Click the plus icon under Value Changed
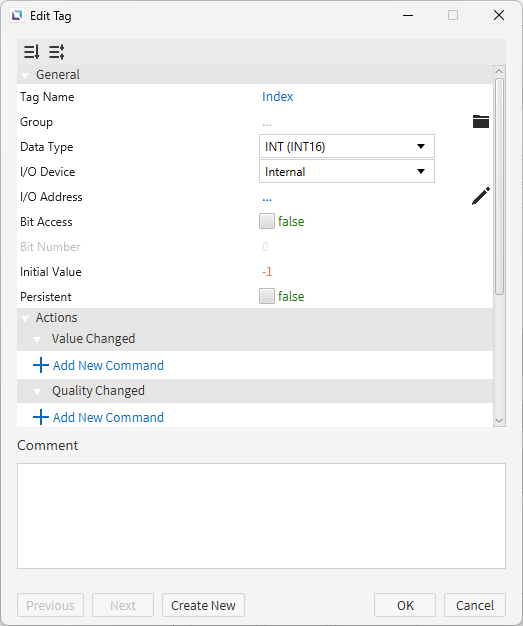This screenshot has height=626, width=523. pos(41,365)
